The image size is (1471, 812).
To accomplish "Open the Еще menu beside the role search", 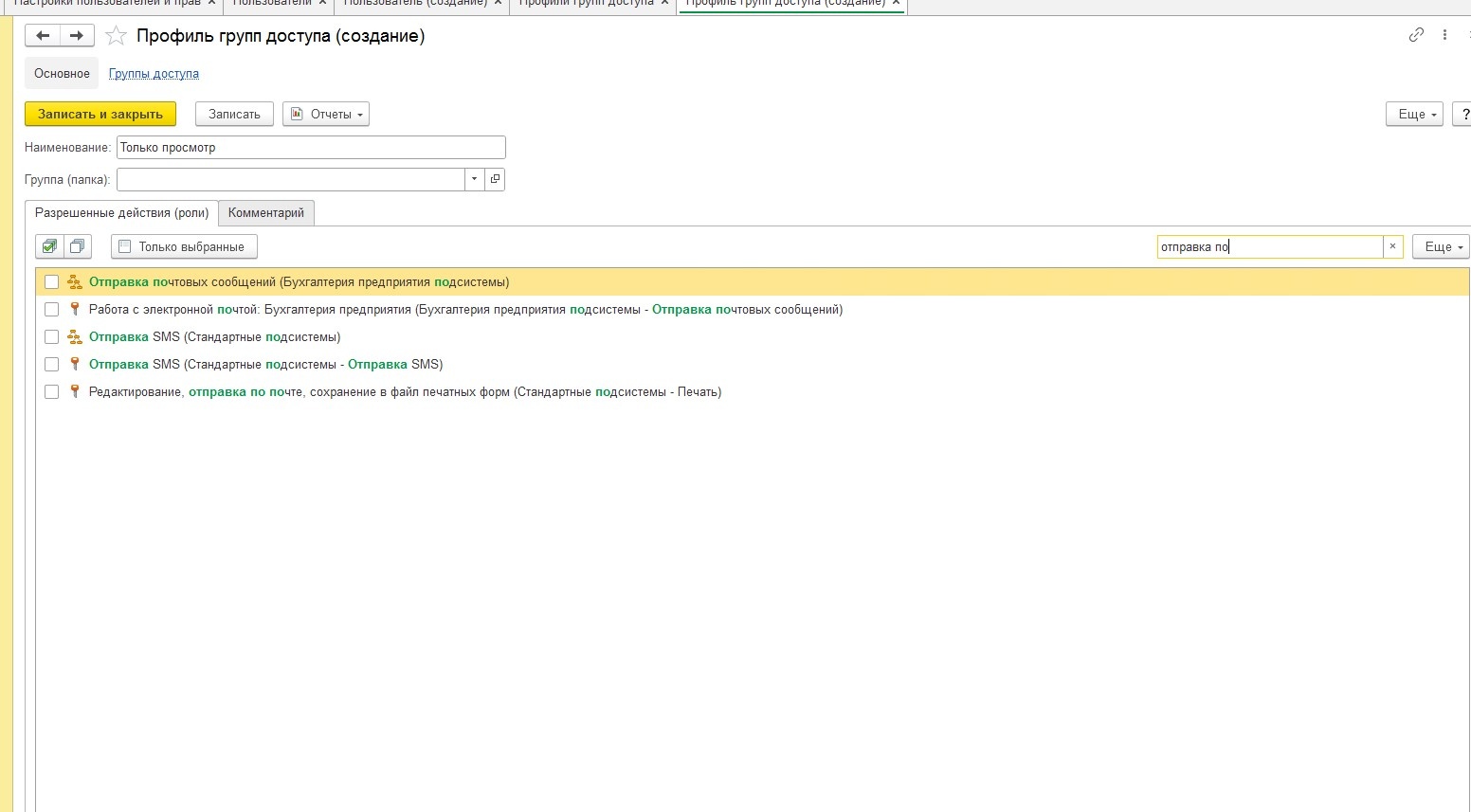I will coord(1441,246).
